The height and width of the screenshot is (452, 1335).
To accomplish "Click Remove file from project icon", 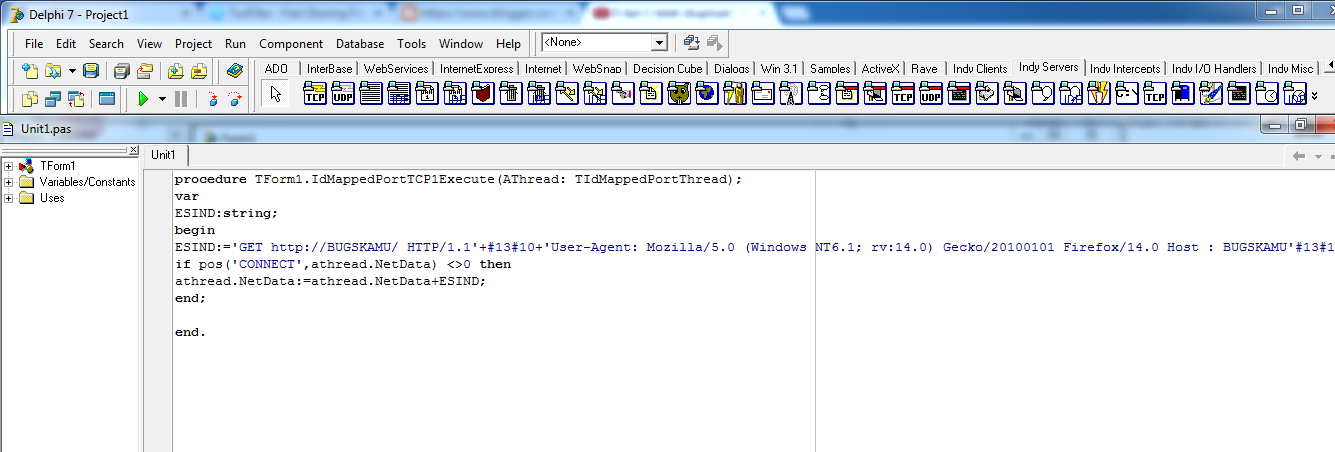I will [199, 71].
